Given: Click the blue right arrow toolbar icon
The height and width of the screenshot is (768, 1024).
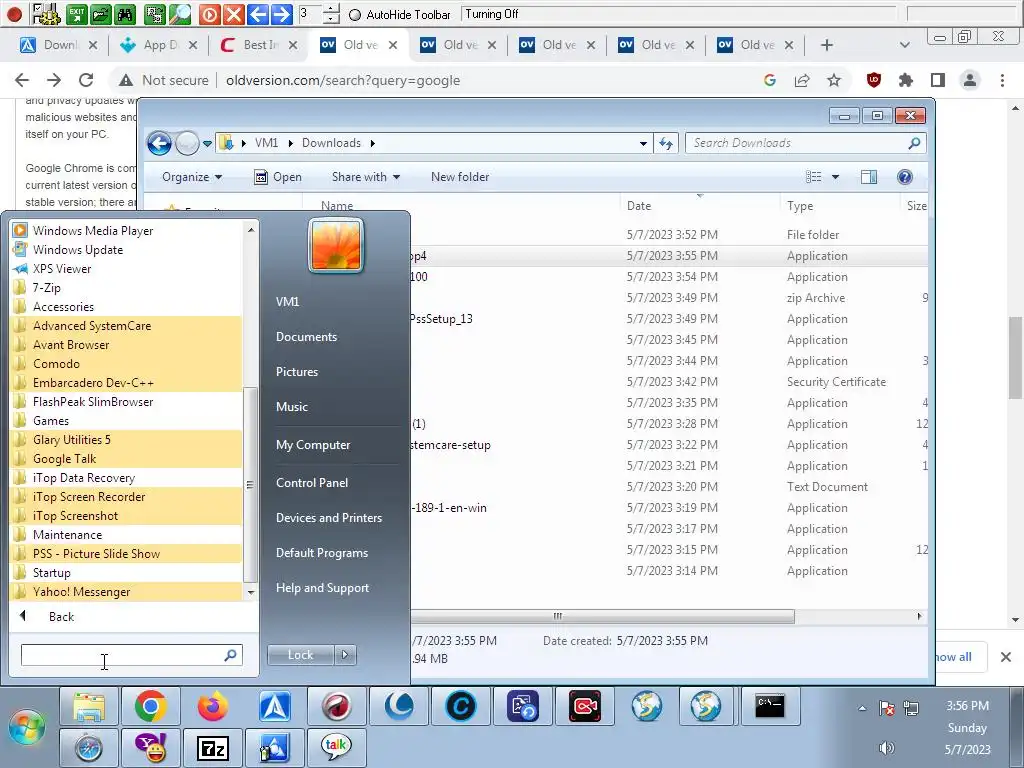Looking at the screenshot, I should pos(281,14).
